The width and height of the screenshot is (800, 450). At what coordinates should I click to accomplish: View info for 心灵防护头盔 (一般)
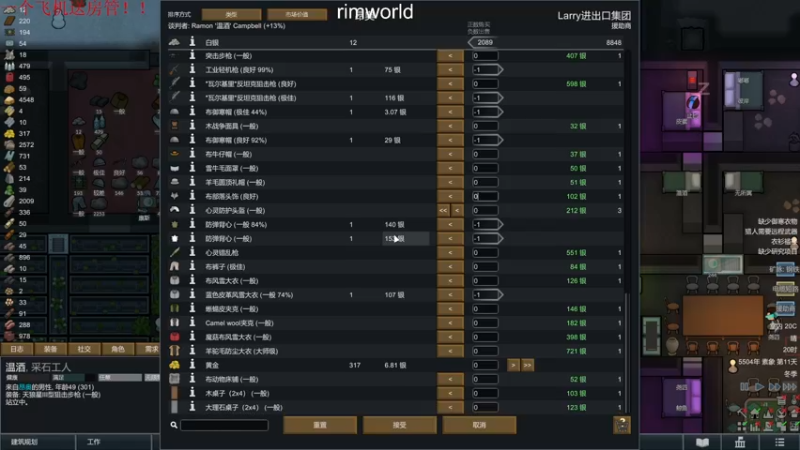192,210
